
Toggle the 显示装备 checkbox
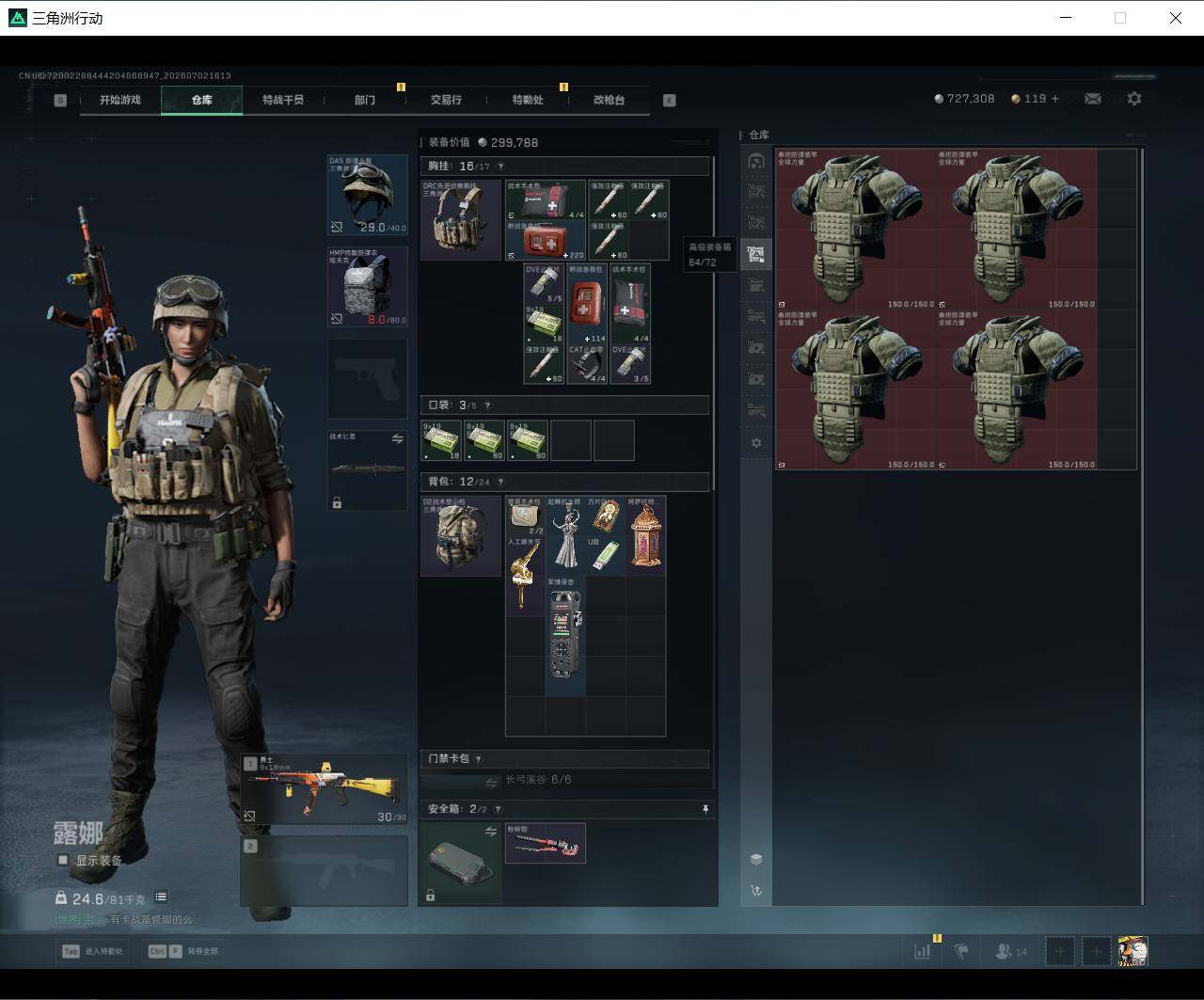point(63,860)
